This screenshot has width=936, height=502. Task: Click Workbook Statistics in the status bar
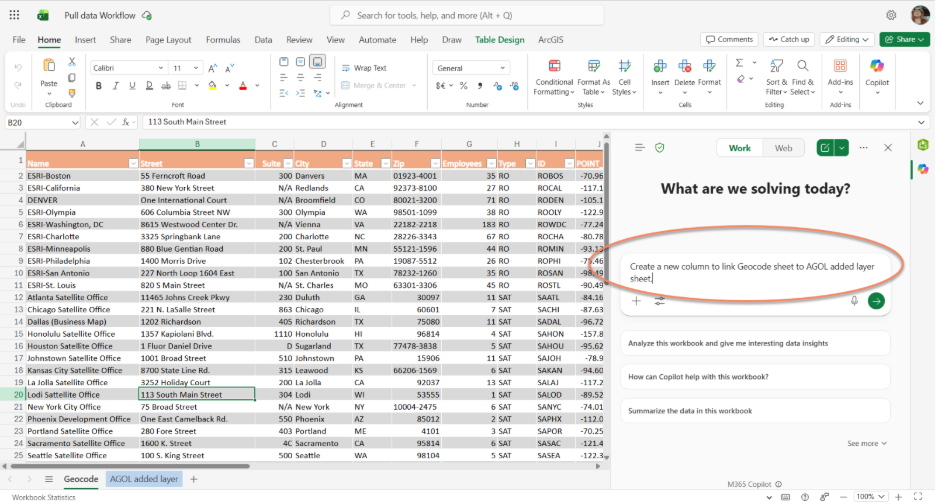pos(44,497)
